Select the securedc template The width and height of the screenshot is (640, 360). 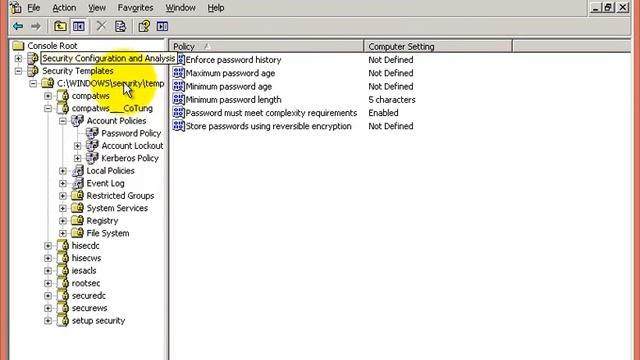(x=89, y=296)
